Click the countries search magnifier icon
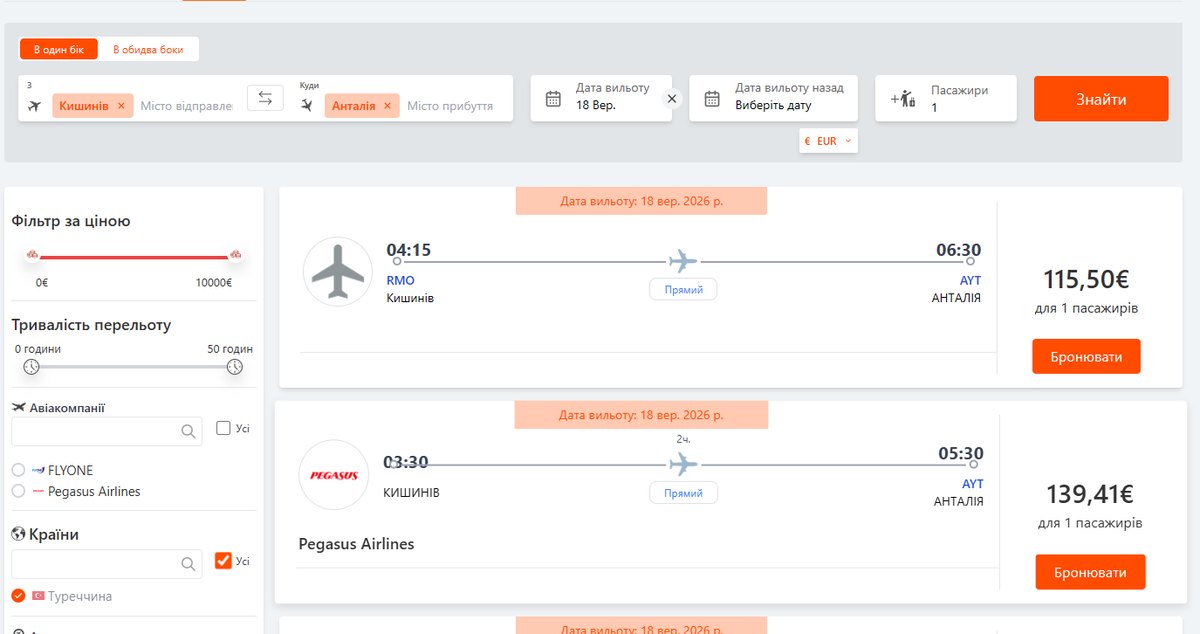The width and height of the screenshot is (1200, 634). pyautogui.click(x=188, y=564)
